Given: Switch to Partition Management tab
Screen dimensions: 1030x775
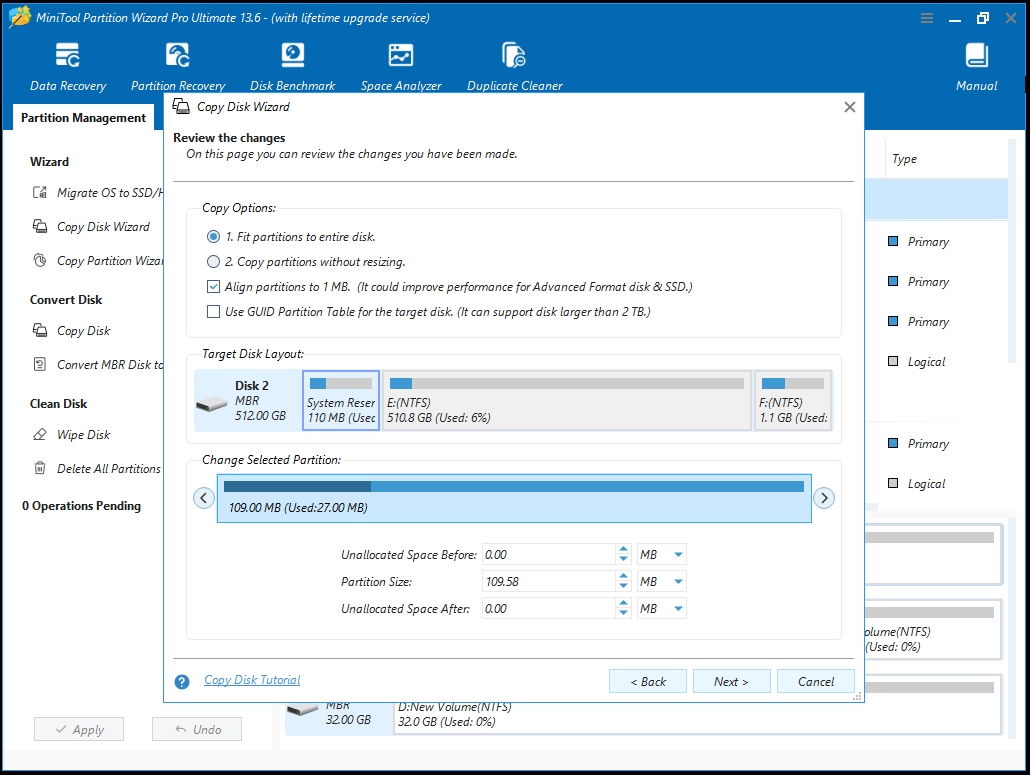Looking at the screenshot, I should [x=83, y=118].
